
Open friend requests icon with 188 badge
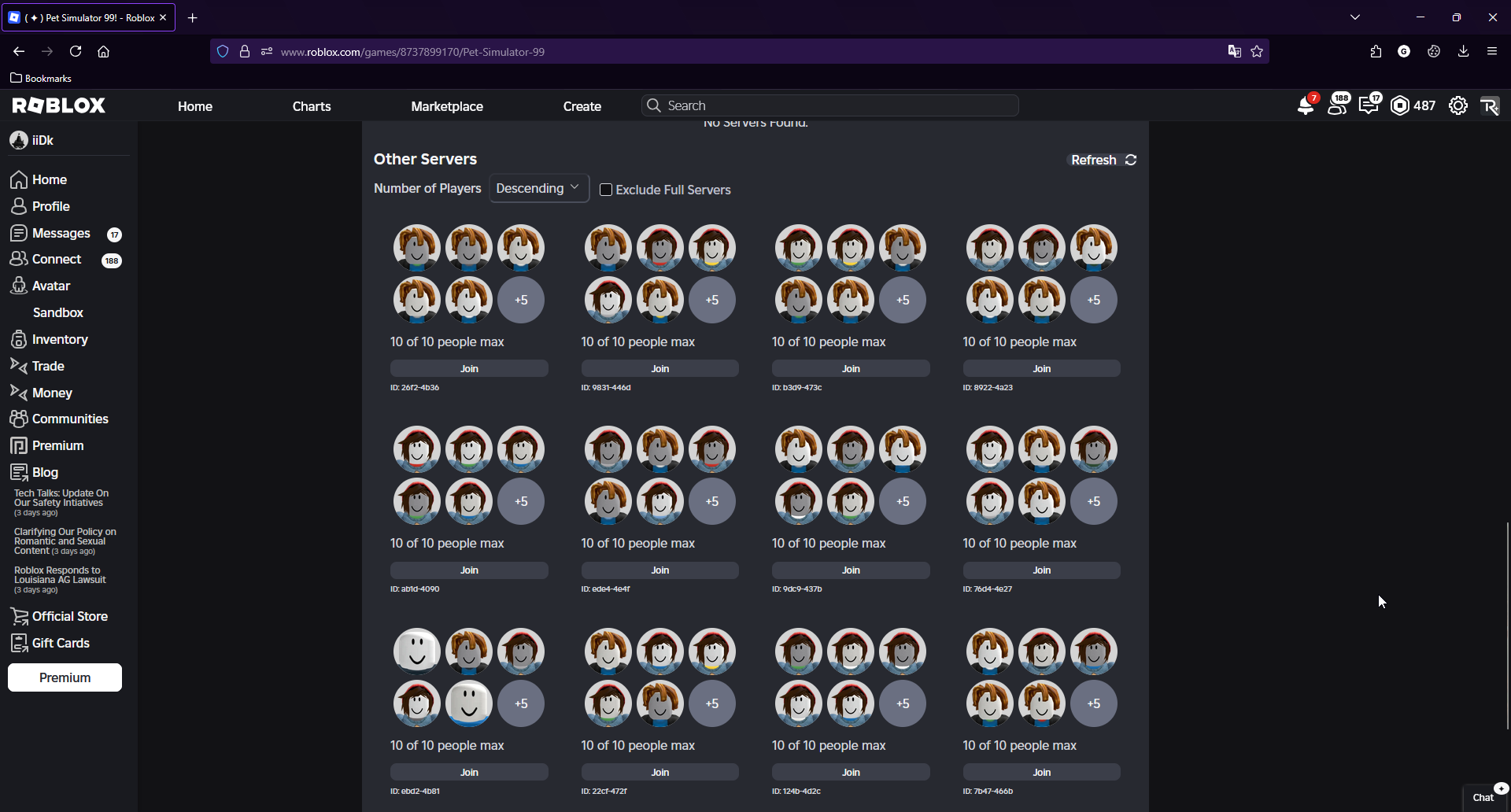point(1338,105)
